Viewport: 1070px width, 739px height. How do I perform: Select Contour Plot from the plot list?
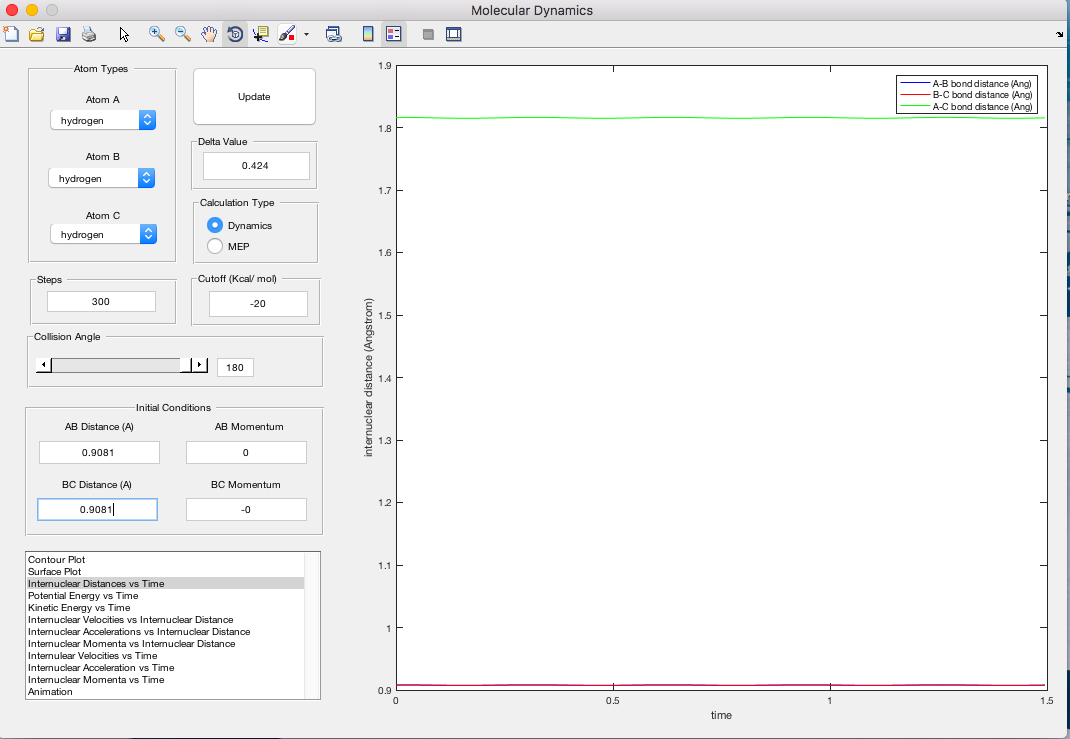tap(57, 559)
